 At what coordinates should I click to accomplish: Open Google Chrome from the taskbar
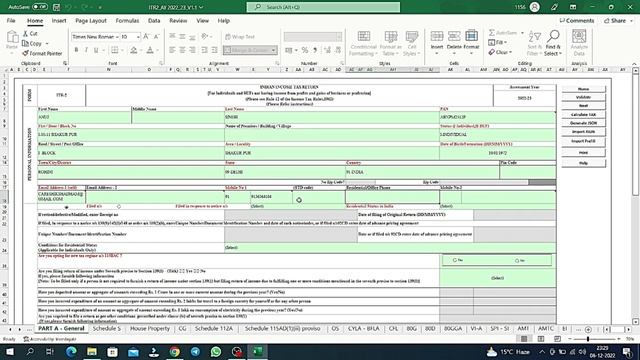[x=175, y=351]
